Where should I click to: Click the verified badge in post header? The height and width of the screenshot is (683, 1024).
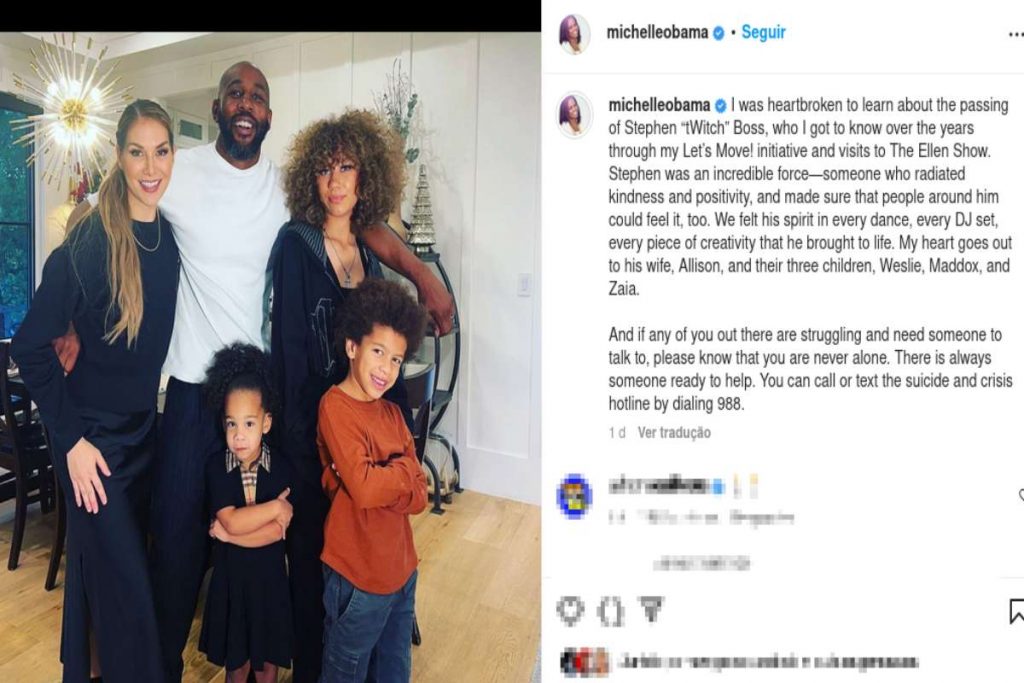(x=718, y=33)
